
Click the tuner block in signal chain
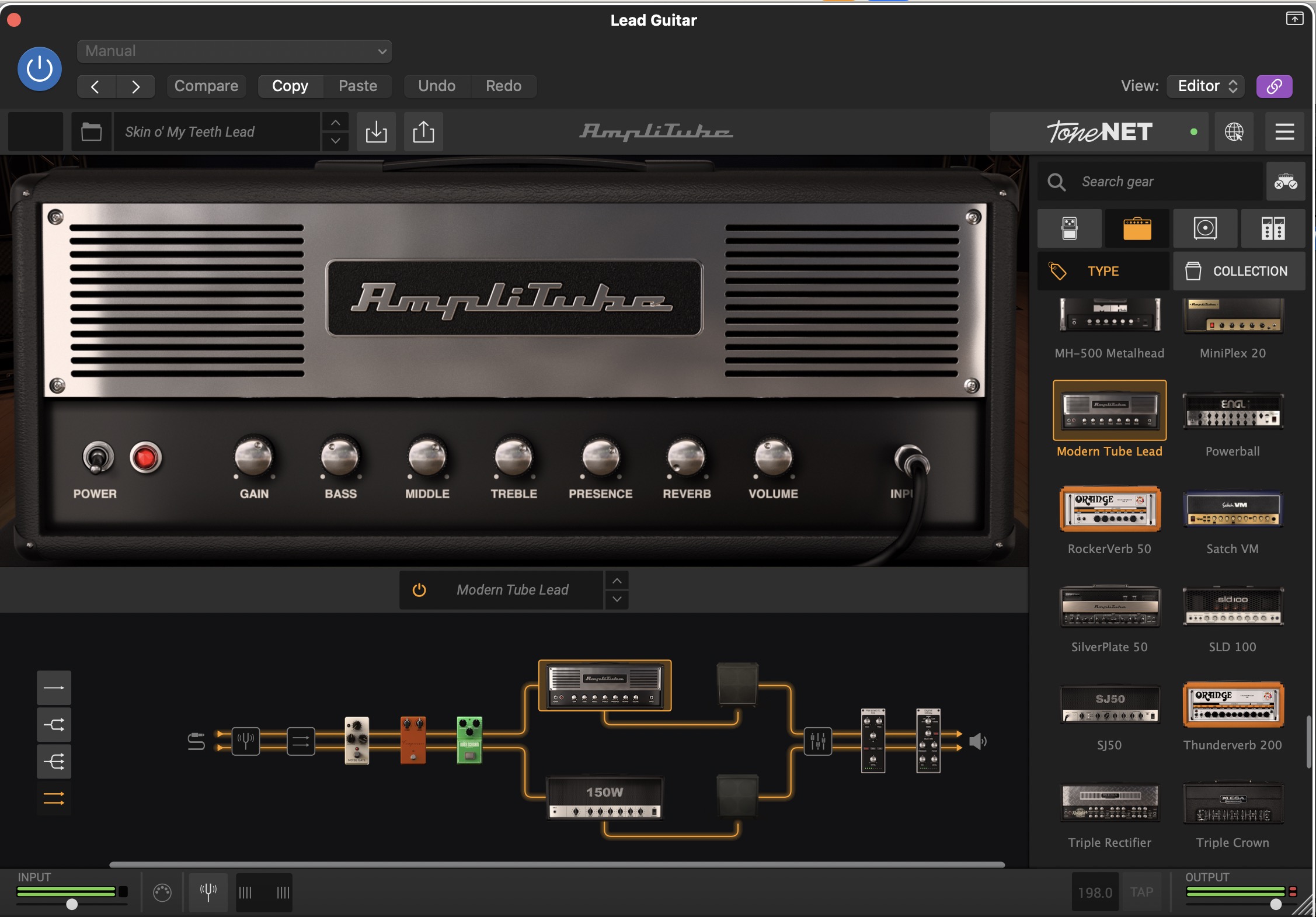pos(245,741)
